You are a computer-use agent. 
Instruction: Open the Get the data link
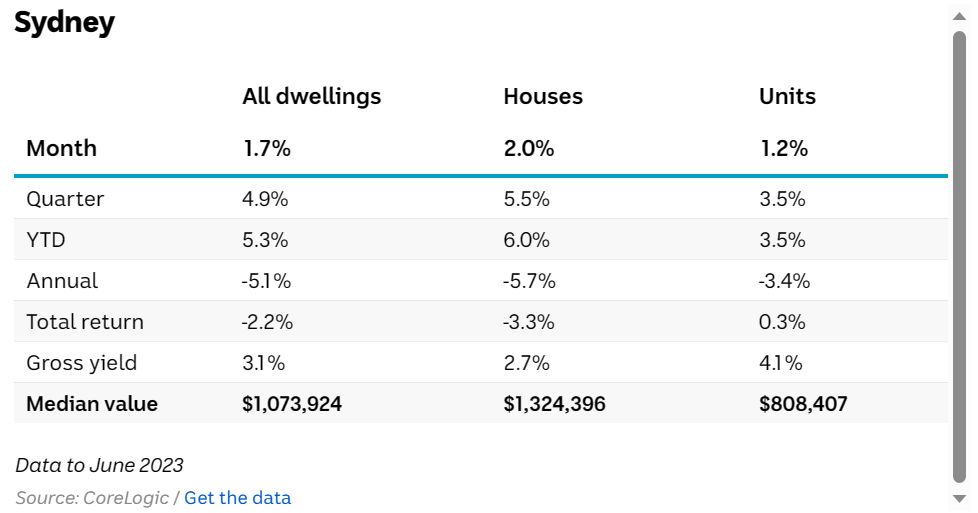[237, 498]
